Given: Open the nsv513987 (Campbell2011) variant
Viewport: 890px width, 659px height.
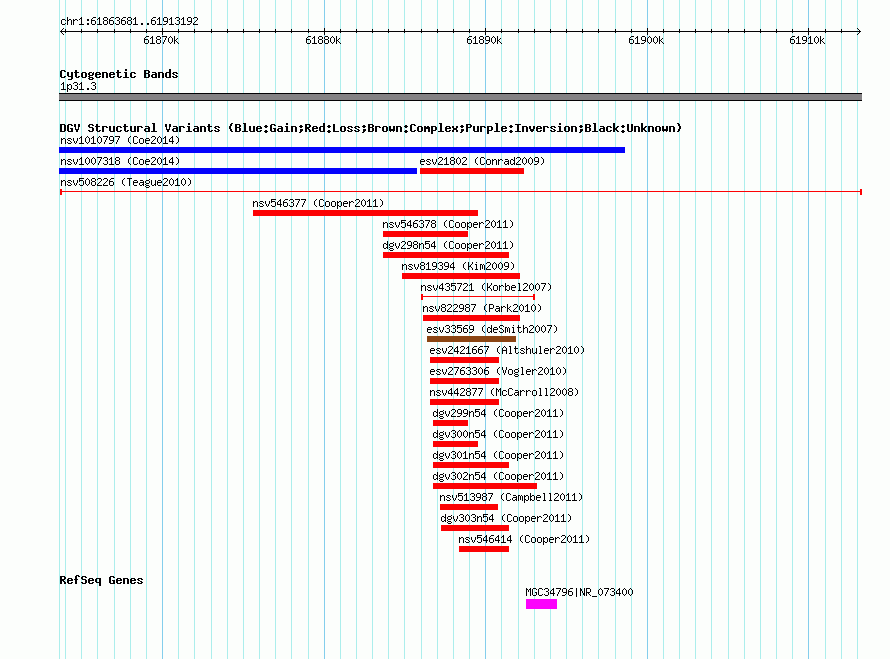Looking at the screenshot, I should tap(511, 497).
